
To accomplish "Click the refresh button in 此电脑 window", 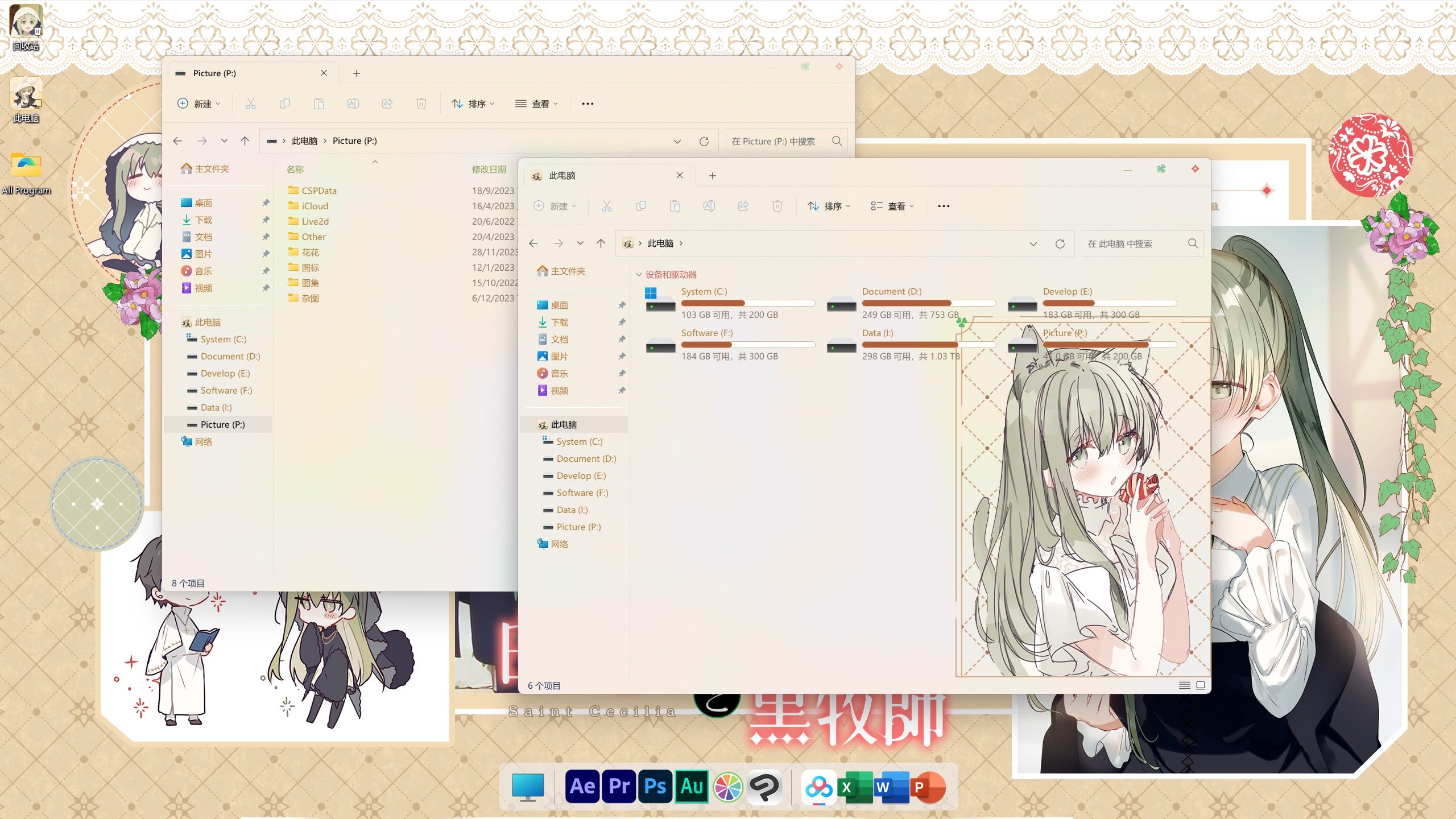I will pyautogui.click(x=1060, y=243).
